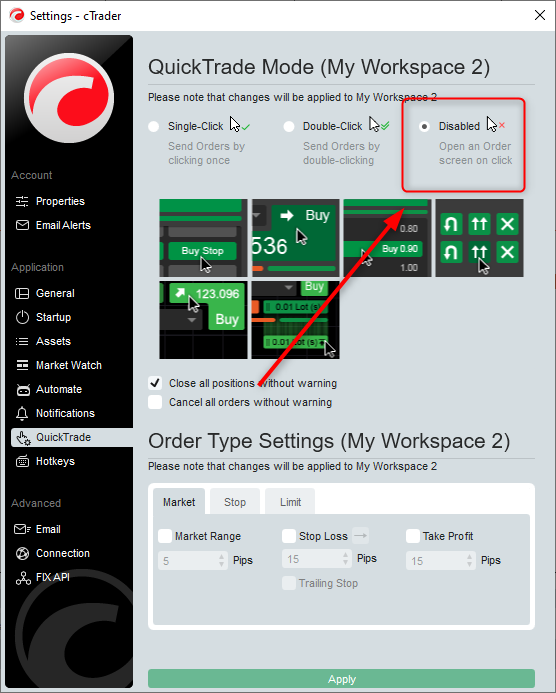The height and width of the screenshot is (693, 556).
Task: Close the Settings window
Action: (540, 15)
